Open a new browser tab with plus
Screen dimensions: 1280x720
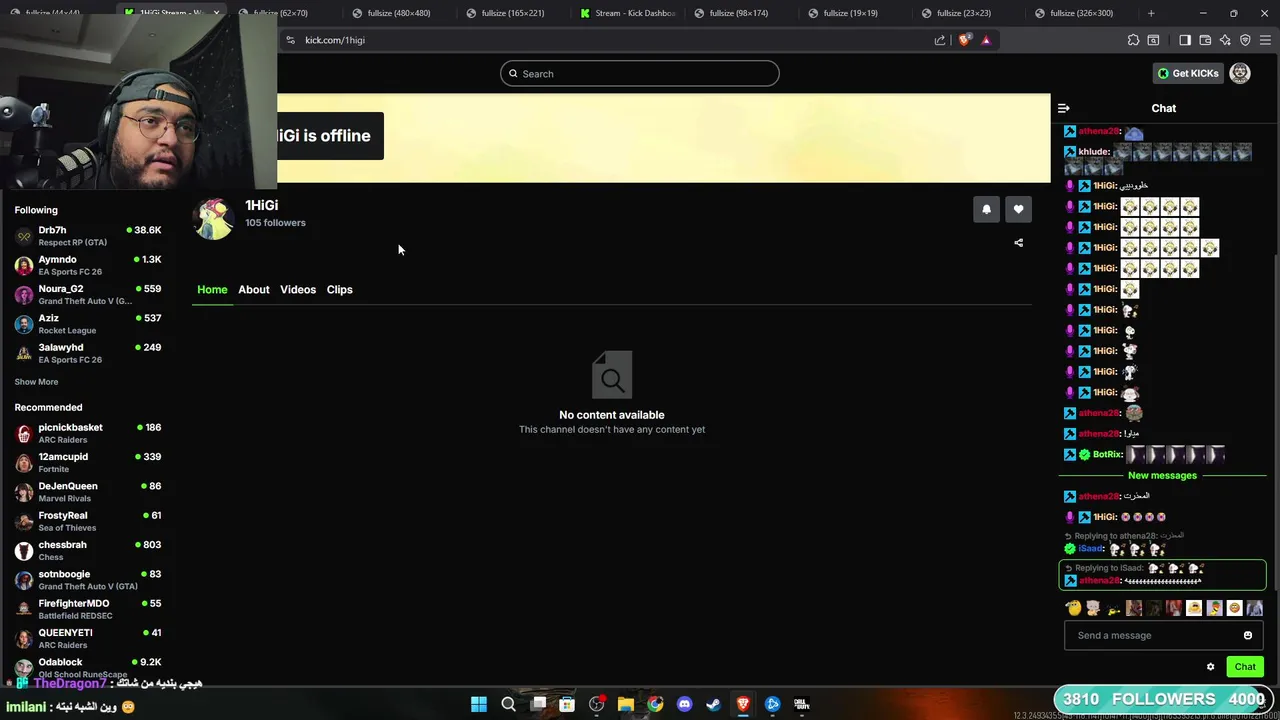(1151, 13)
